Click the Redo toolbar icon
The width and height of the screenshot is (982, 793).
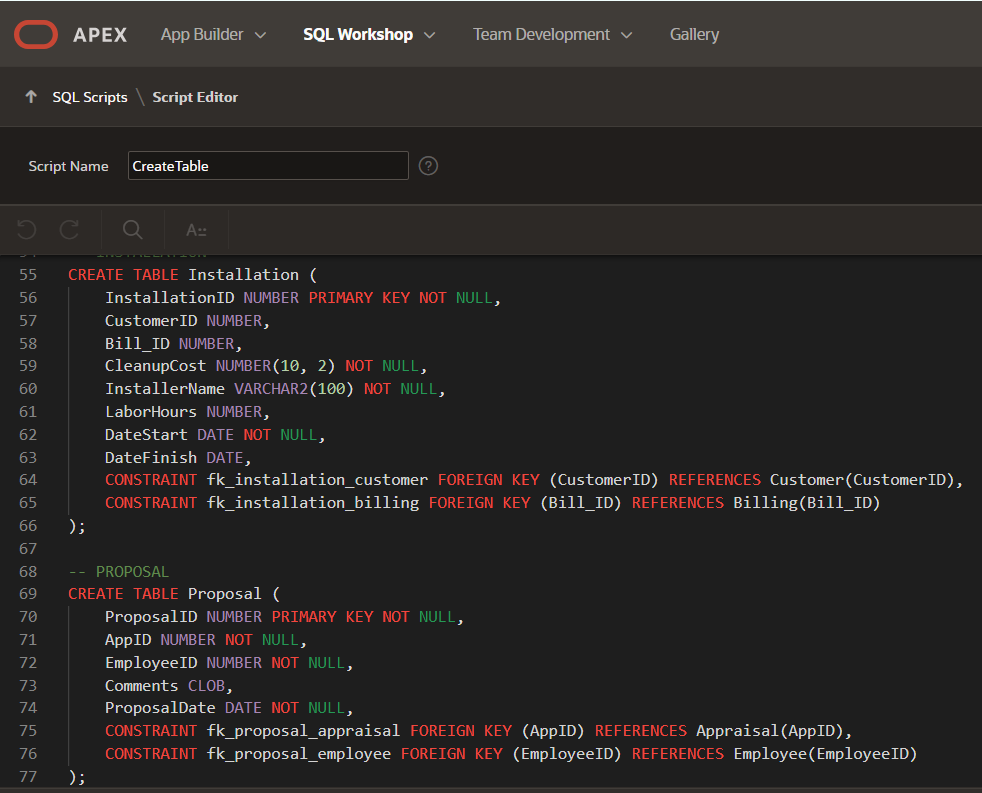tap(70, 230)
